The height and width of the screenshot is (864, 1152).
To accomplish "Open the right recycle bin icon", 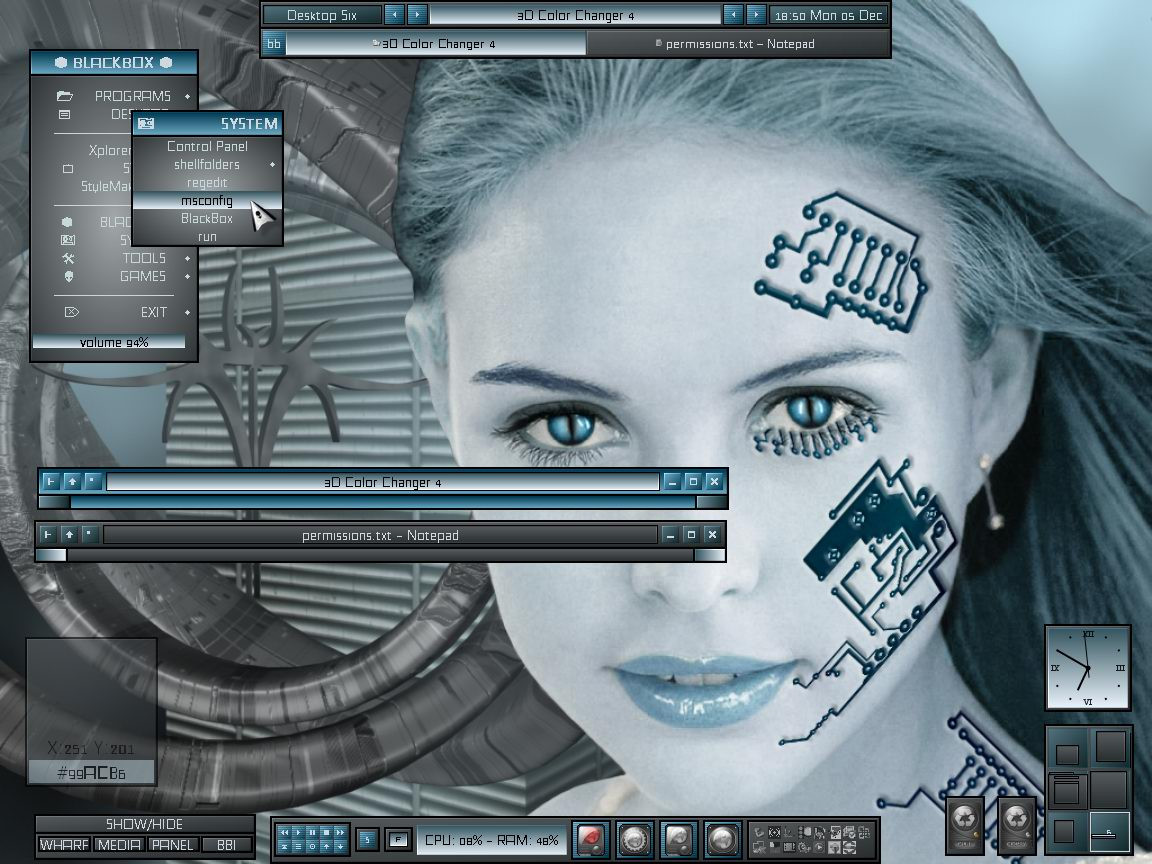I will click(1017, 825).
